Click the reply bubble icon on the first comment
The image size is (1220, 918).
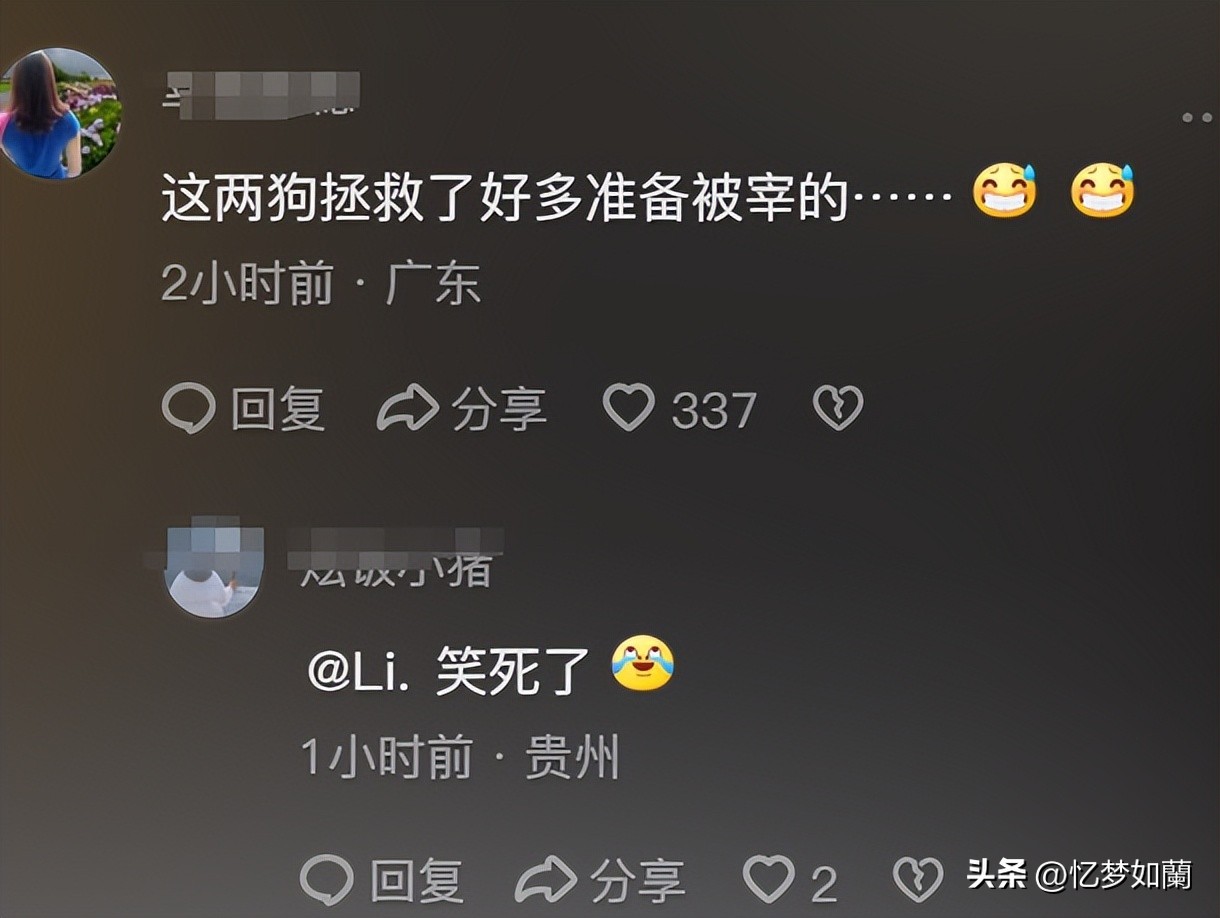pos(188,409)
